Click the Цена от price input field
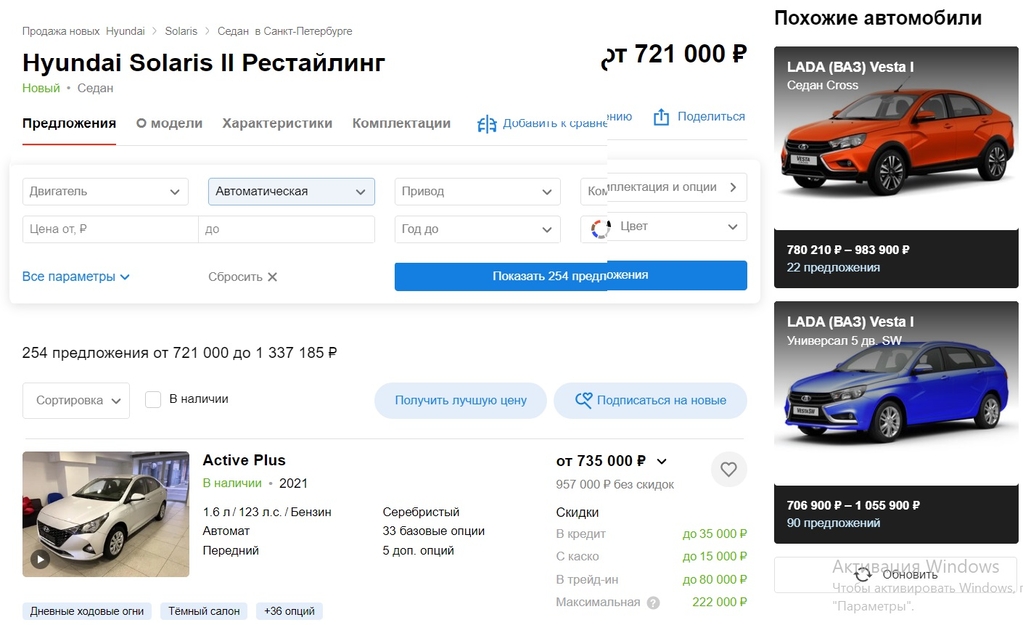Viewport: 1023px width, 625px height. 110,229
